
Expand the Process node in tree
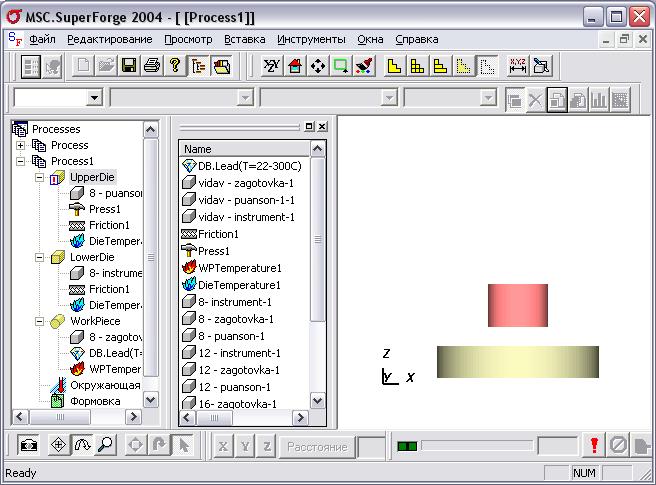point(20,145)
